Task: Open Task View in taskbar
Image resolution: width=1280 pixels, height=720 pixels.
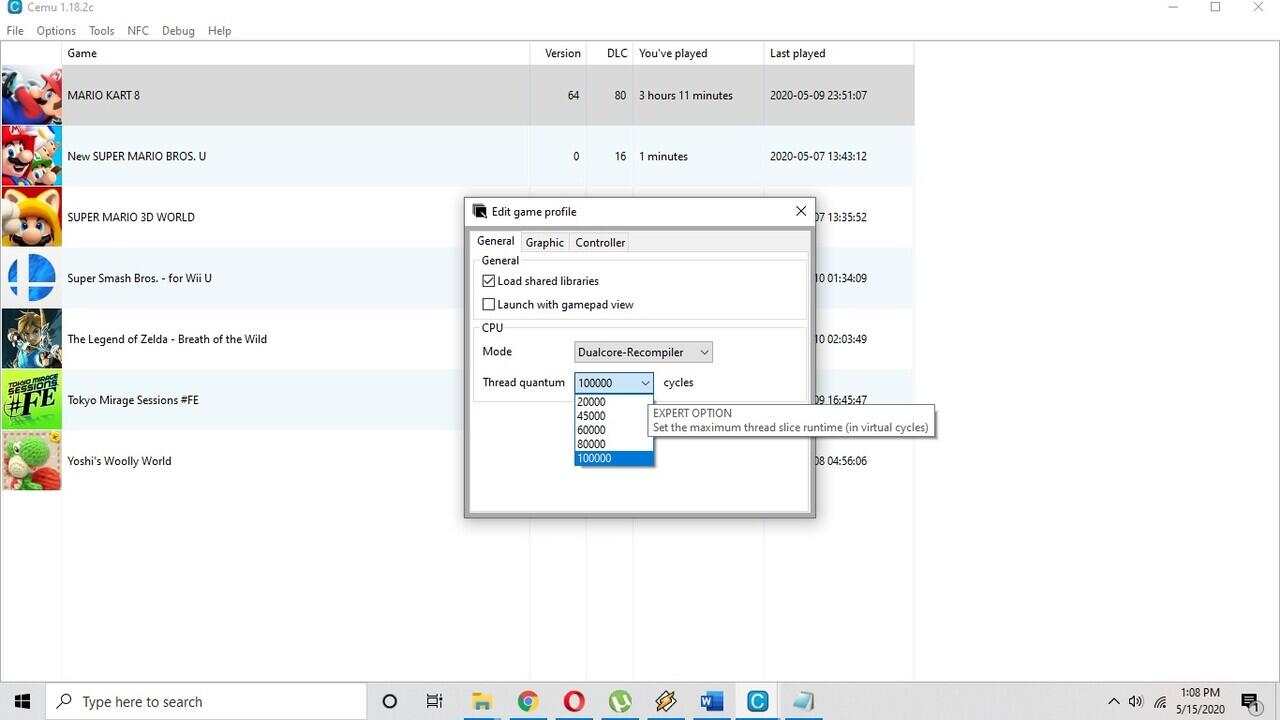Action: click(x=435, y=701)
